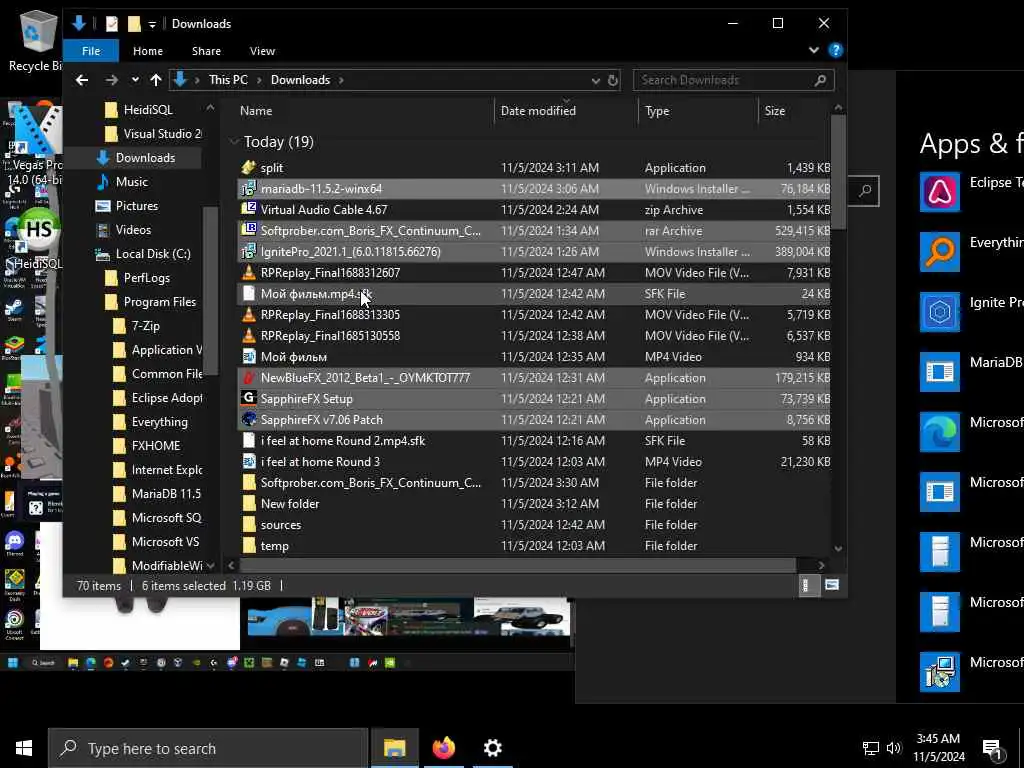
Task: Open the Windows Start menu
Action: click(24, 748)
